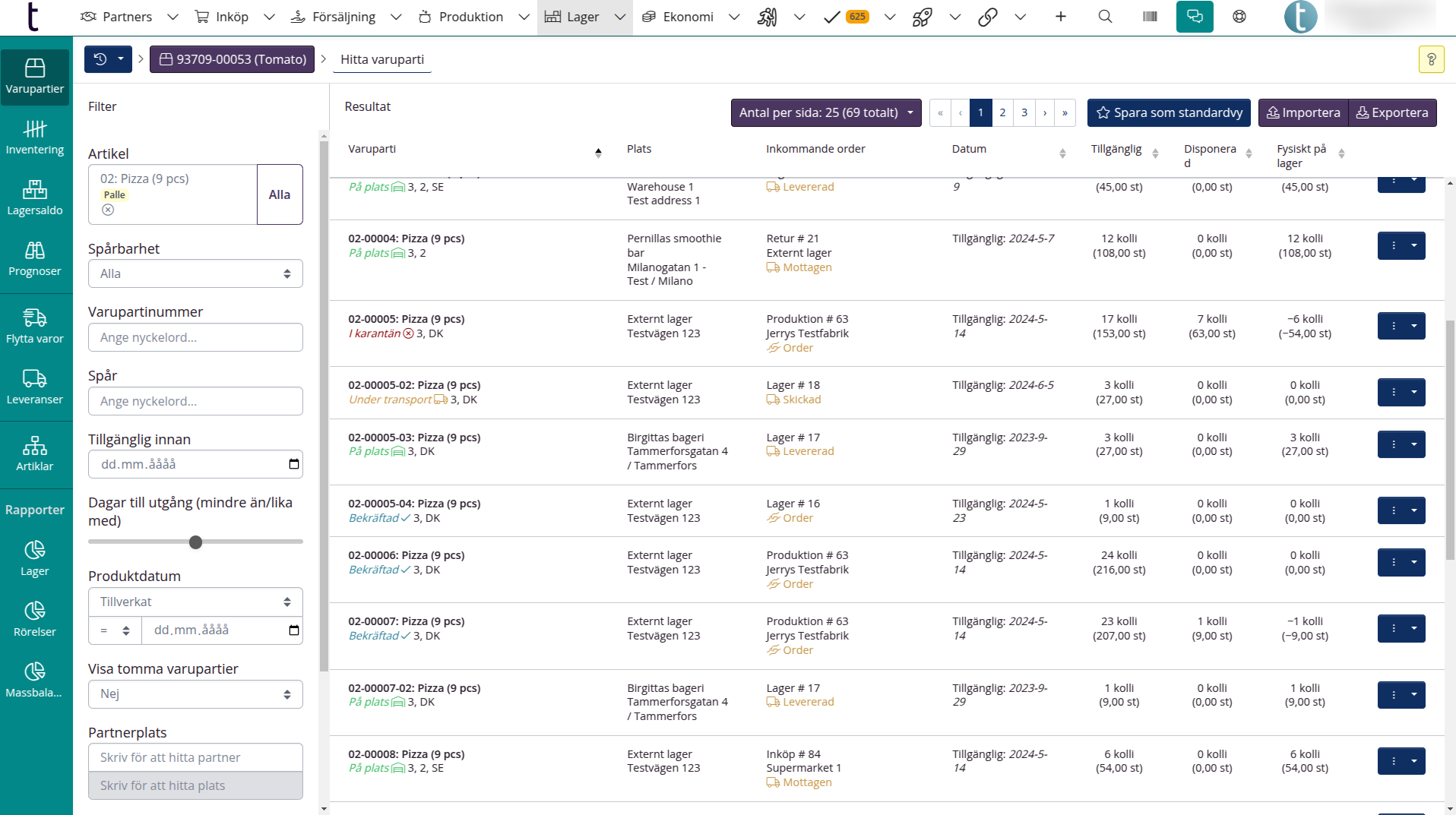Click the Dagar till utgång slider handle
1456x815 pixels.
pos(195,542)
